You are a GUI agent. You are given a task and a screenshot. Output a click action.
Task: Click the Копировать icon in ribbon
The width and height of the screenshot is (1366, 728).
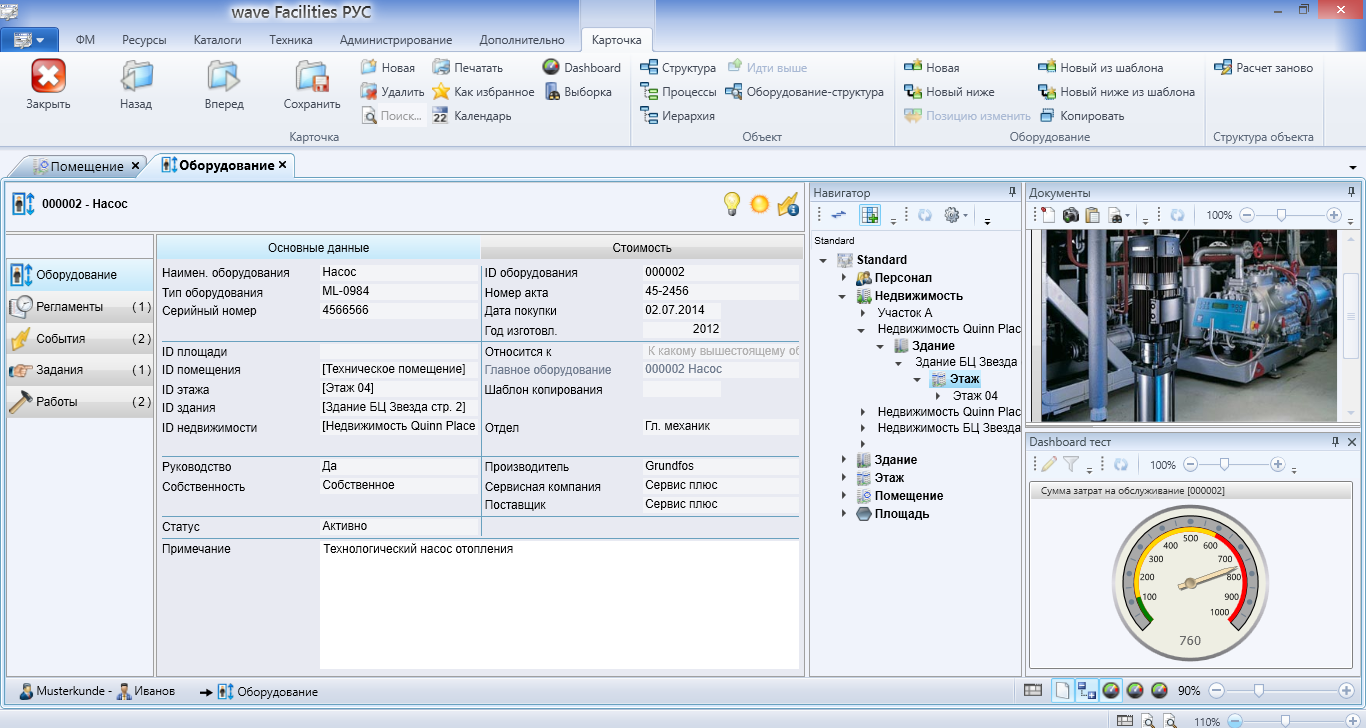1047,116
